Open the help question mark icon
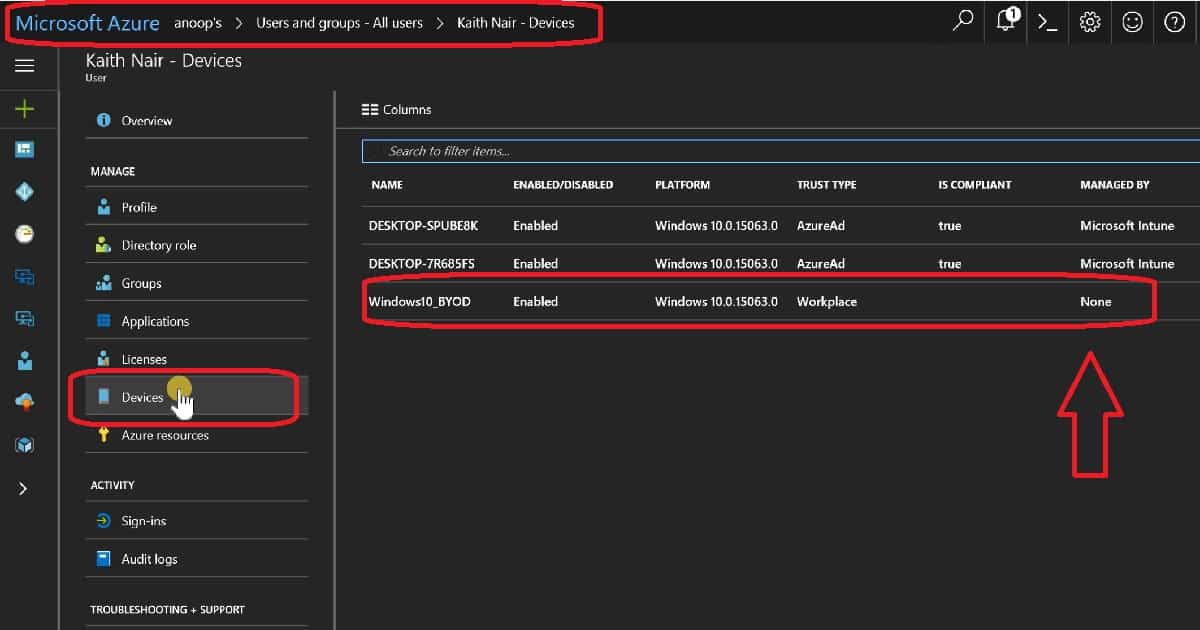The image size is (1200, 630). coord(1174,22)
